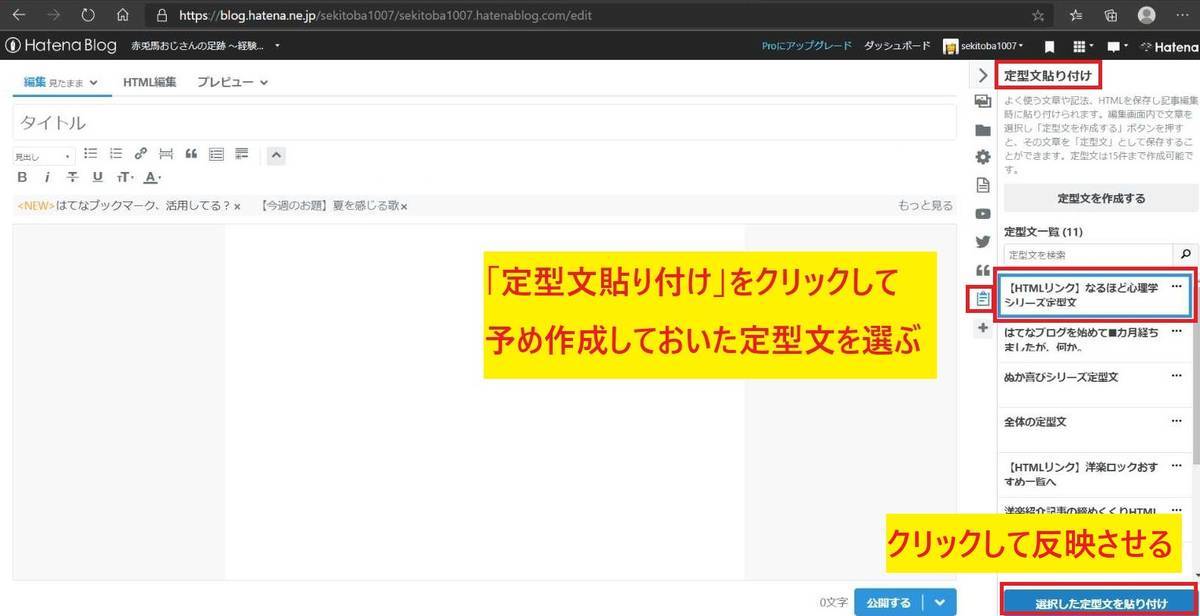This screenshot has height=616, width=1200.
Task: Open the Hatena services grid menu
Action: (1082, 46)
